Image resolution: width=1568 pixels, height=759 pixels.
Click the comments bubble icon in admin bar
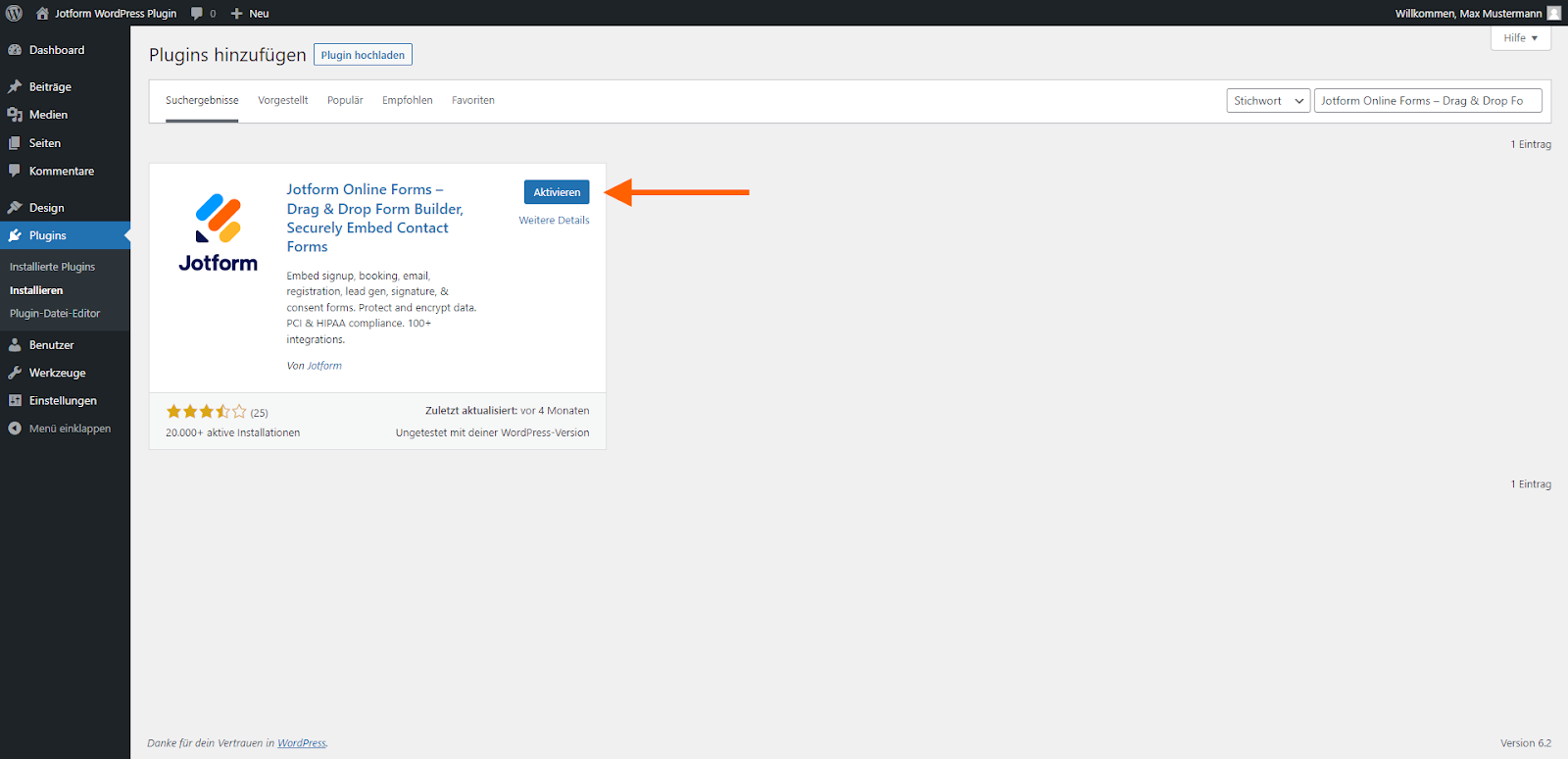click(x=197, y=14)
